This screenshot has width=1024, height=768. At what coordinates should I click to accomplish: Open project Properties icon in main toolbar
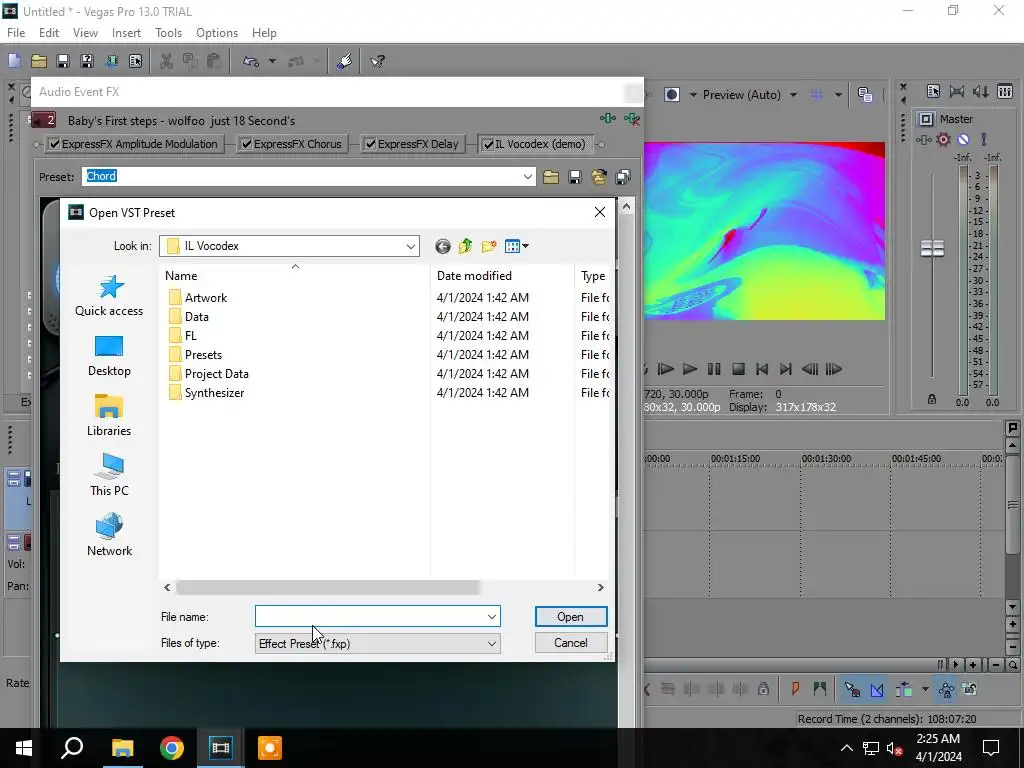click(135, 61)
